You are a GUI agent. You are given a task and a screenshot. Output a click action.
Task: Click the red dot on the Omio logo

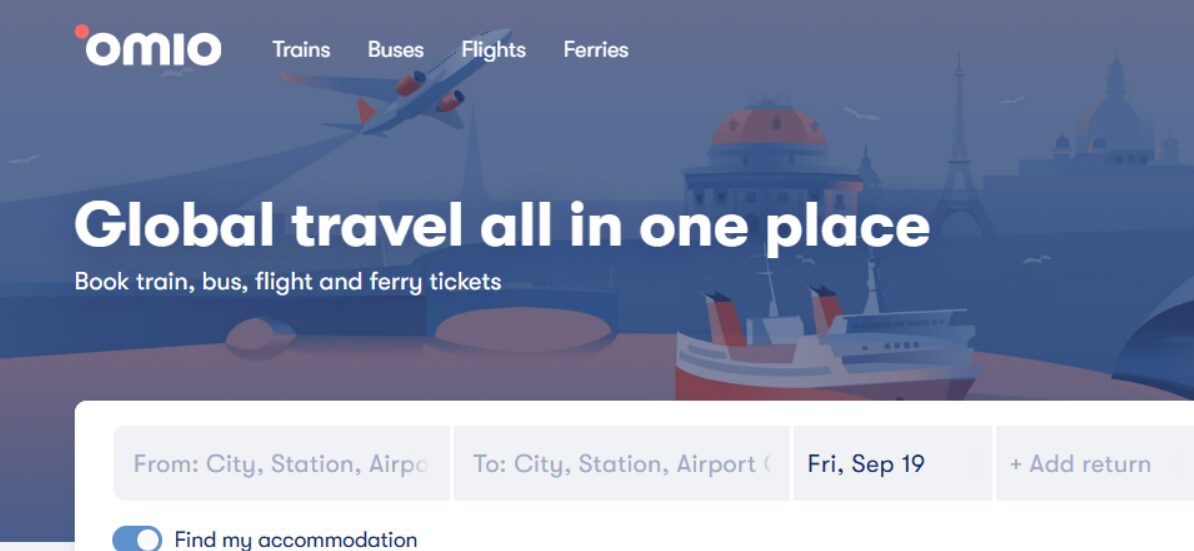82,31
